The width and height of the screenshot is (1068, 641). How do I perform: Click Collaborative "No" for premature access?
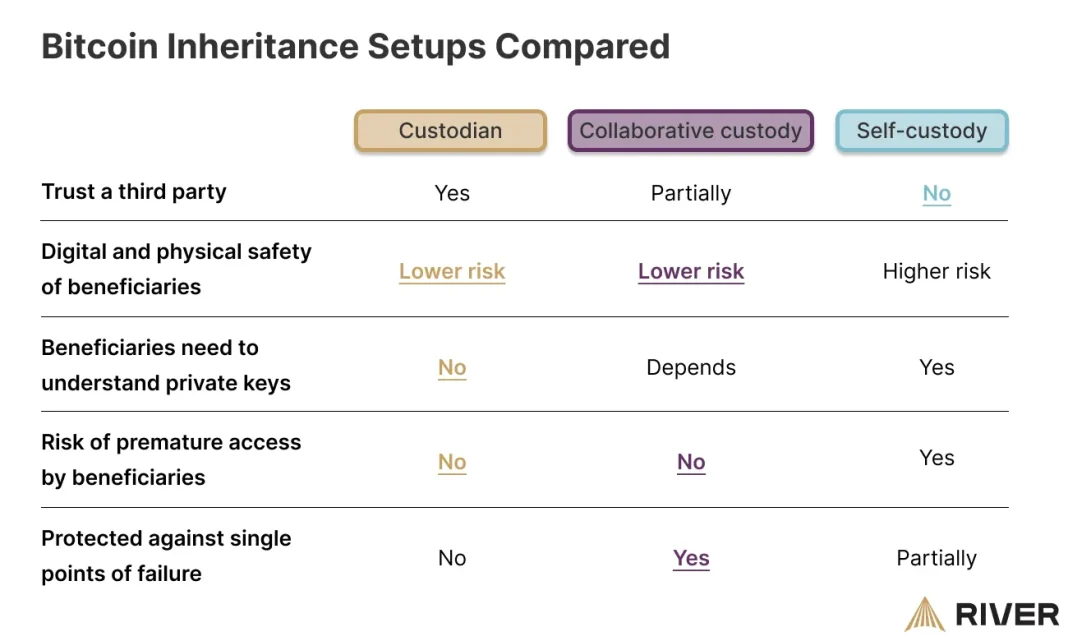691,462
